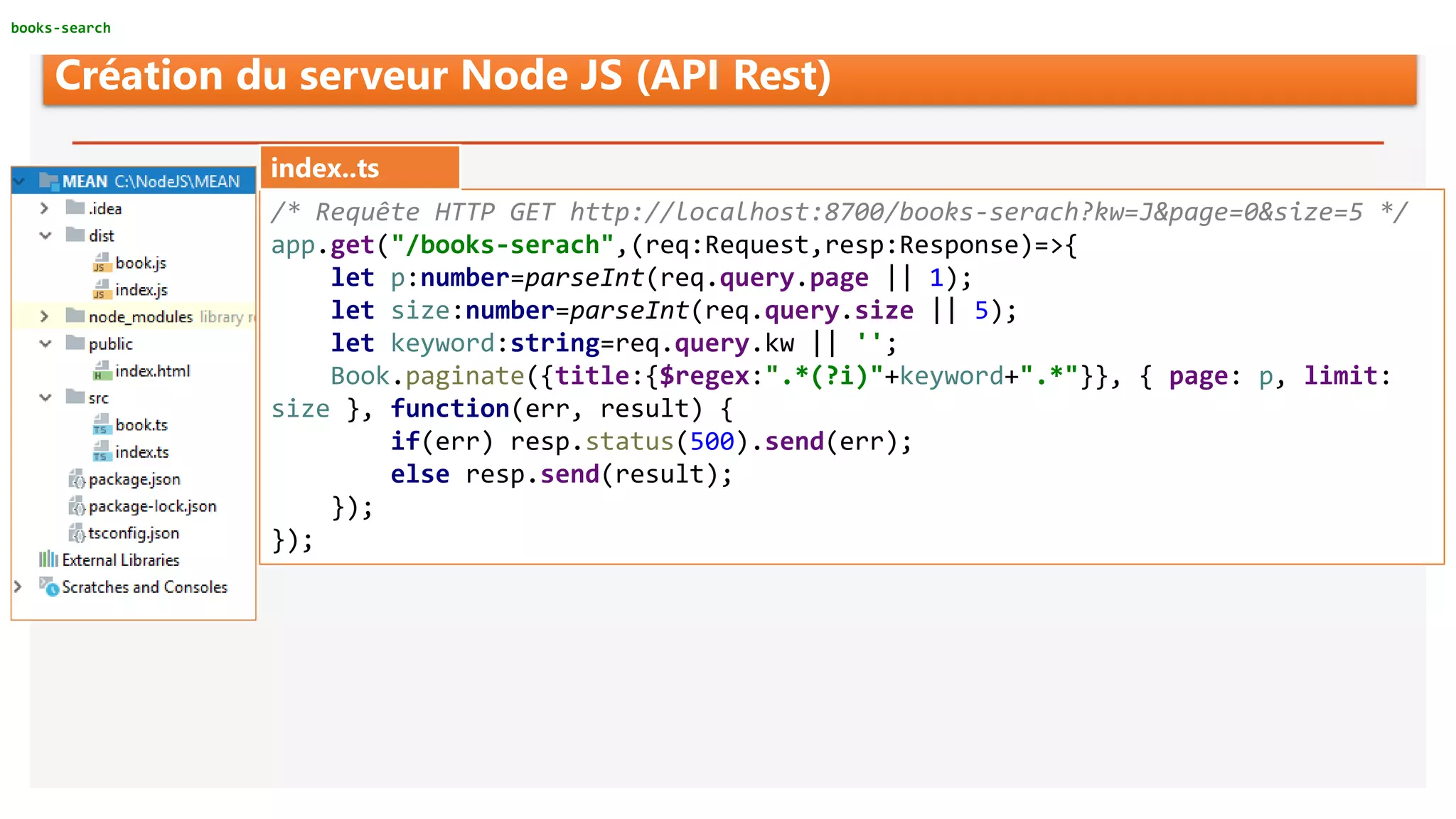Click the else resp.send(result) line
Image resolution: width=1456 pixels, height=819 pixels.
(x=562, y=474)
